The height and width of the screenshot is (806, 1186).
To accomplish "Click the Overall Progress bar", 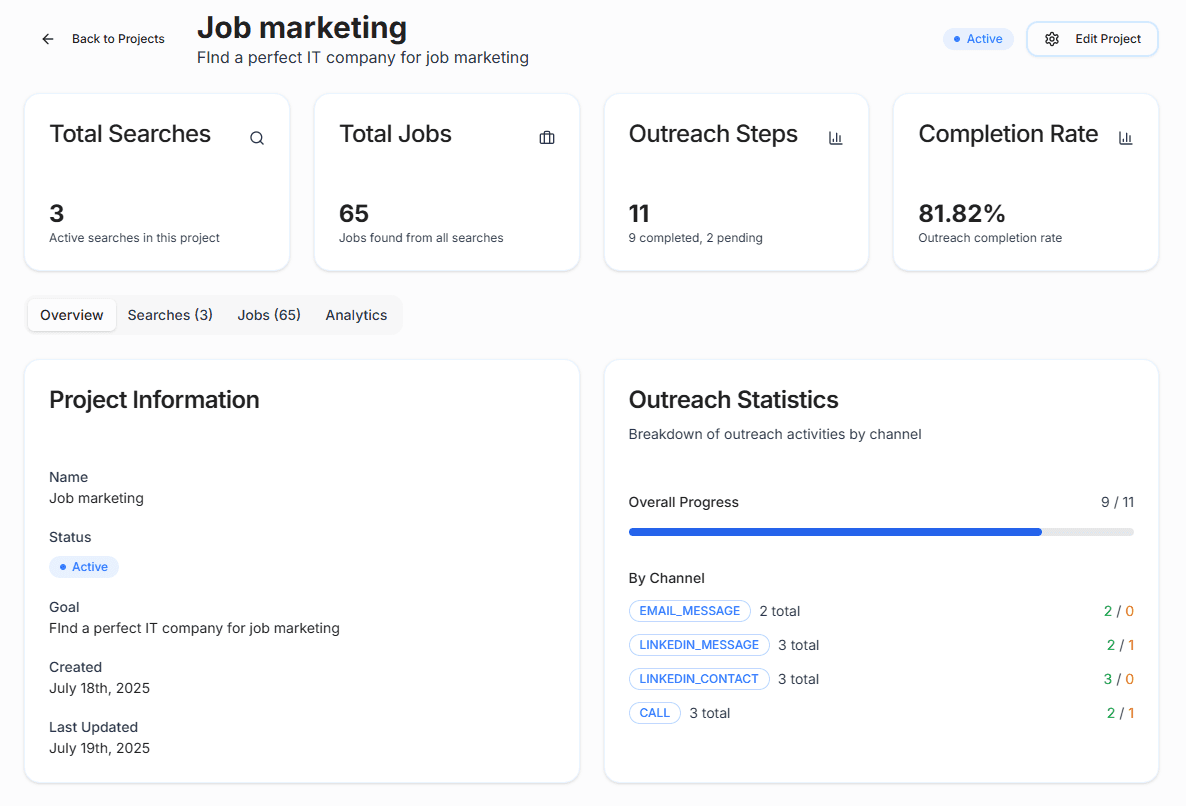I will 881,532.
